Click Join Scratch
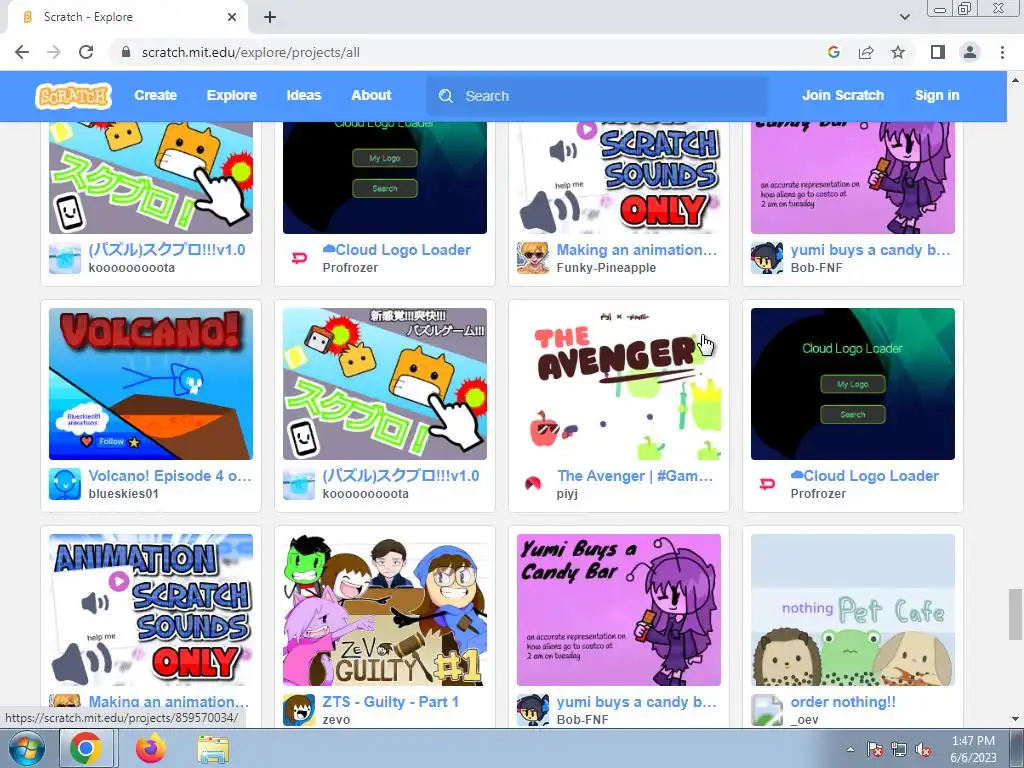This screenshot has height=768, width=1024. [843, 95]
